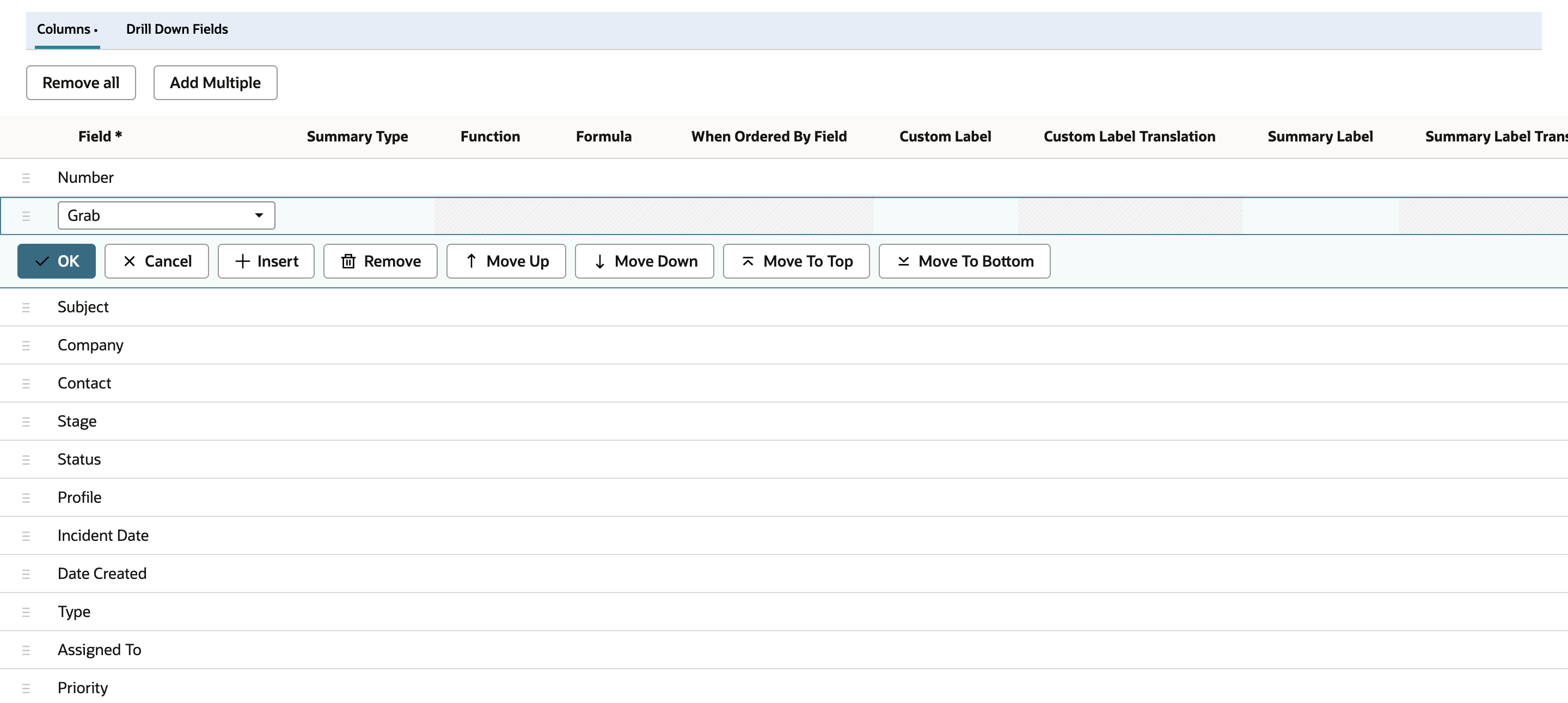This screenshot has width=1568, height=703.
Task: Click the Field column header
Action: pyautogui.click(x=100, y=136)
